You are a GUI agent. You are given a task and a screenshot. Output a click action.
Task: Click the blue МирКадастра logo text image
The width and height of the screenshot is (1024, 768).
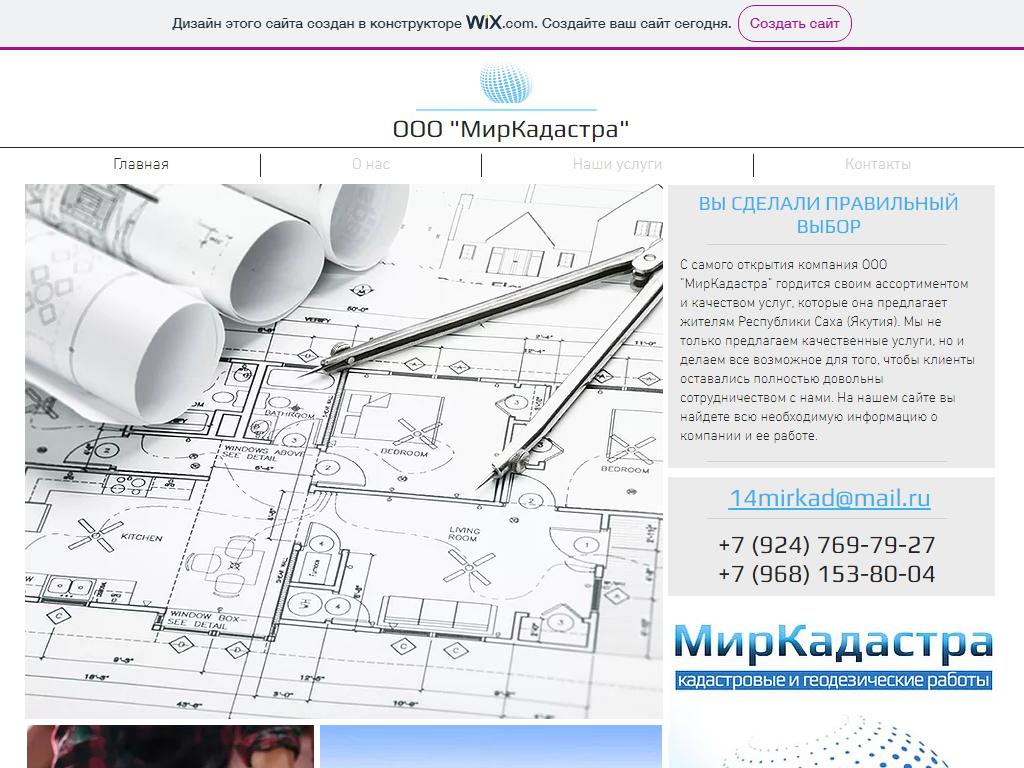click(832, 642)
